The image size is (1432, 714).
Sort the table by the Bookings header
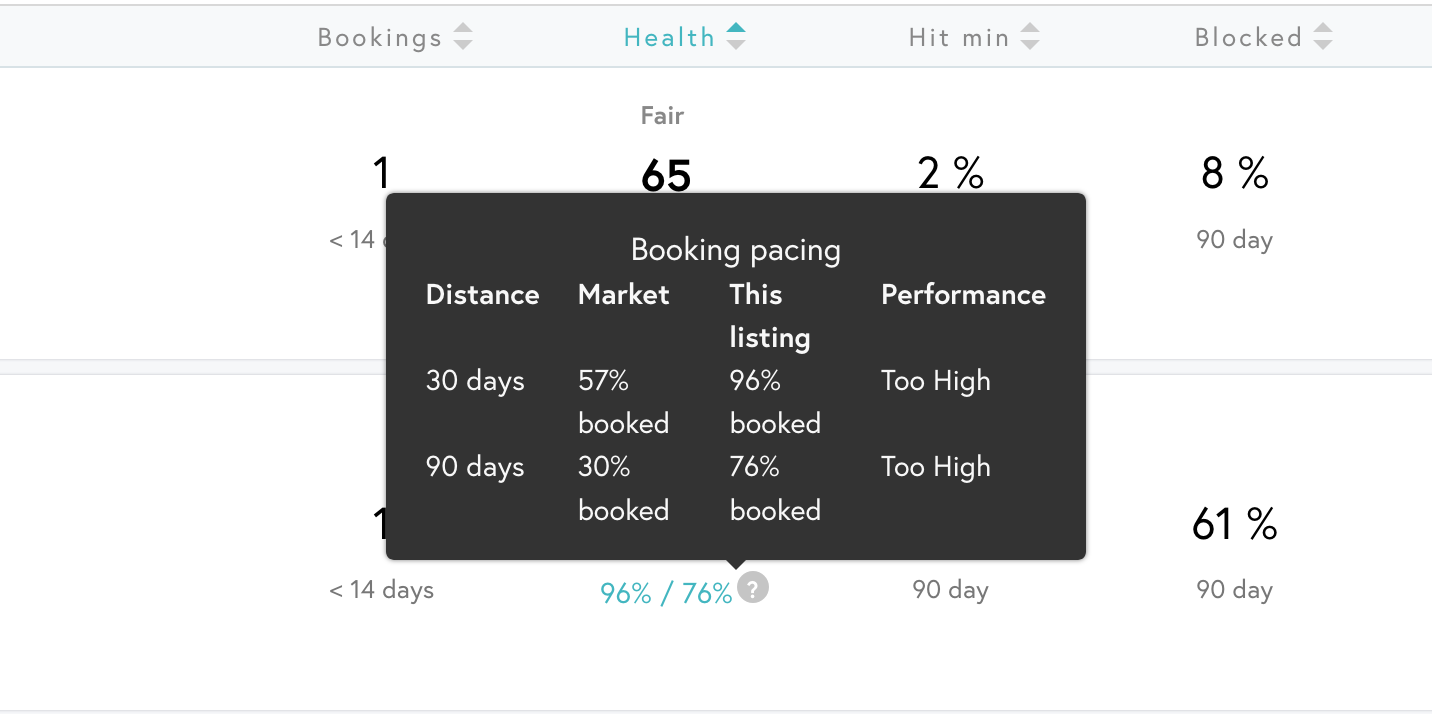[380, 38]
